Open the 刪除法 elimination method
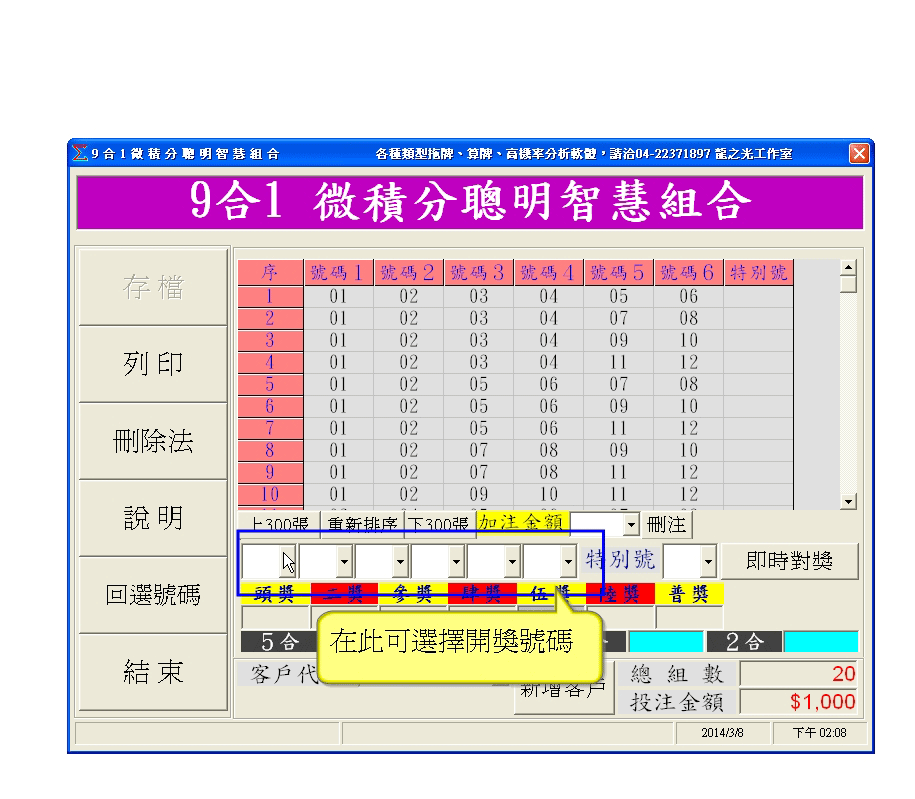 (152, 441)
